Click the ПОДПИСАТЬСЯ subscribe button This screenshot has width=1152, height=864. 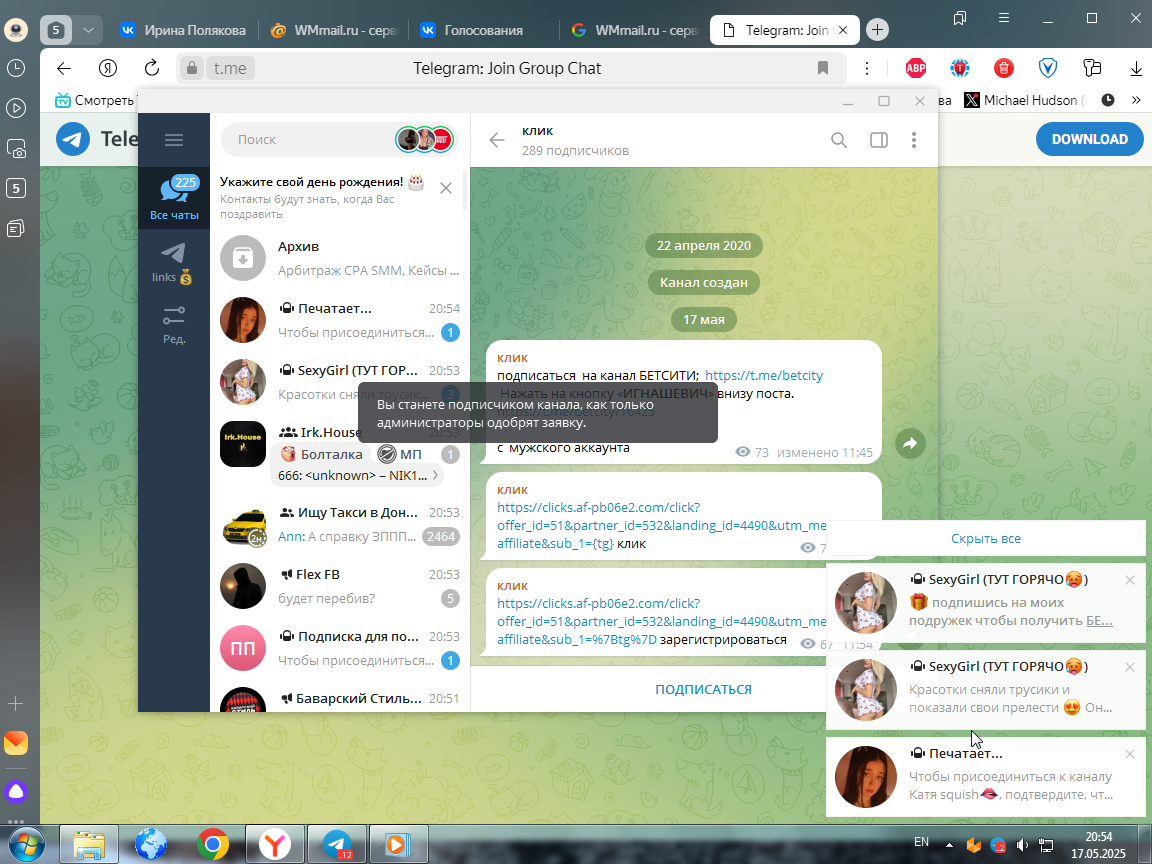coord(703,689)
